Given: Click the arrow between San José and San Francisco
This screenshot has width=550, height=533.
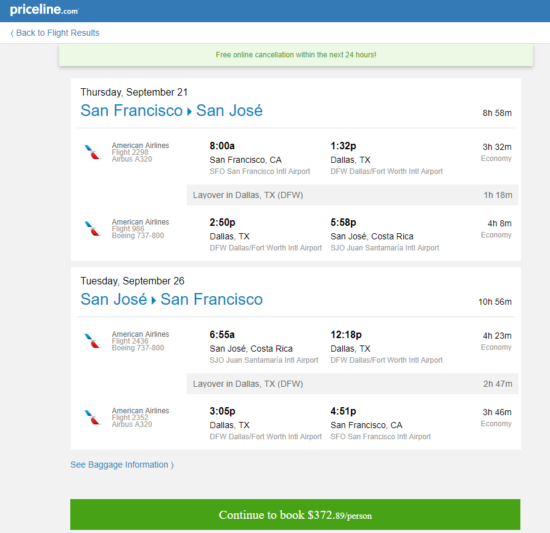Looking at the screenshot, I should (154, 301).
